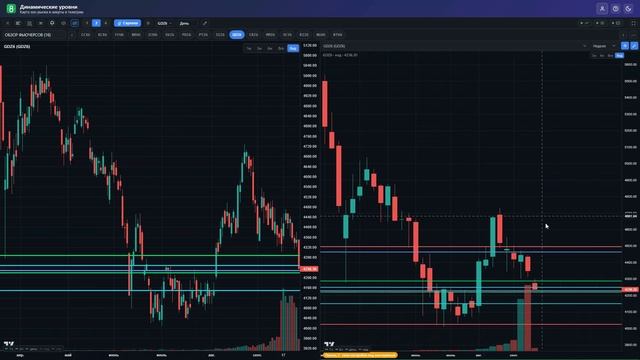Select the ticker pill just before highlighted GDZ6
640x360 pixels.
coord(220,35)
